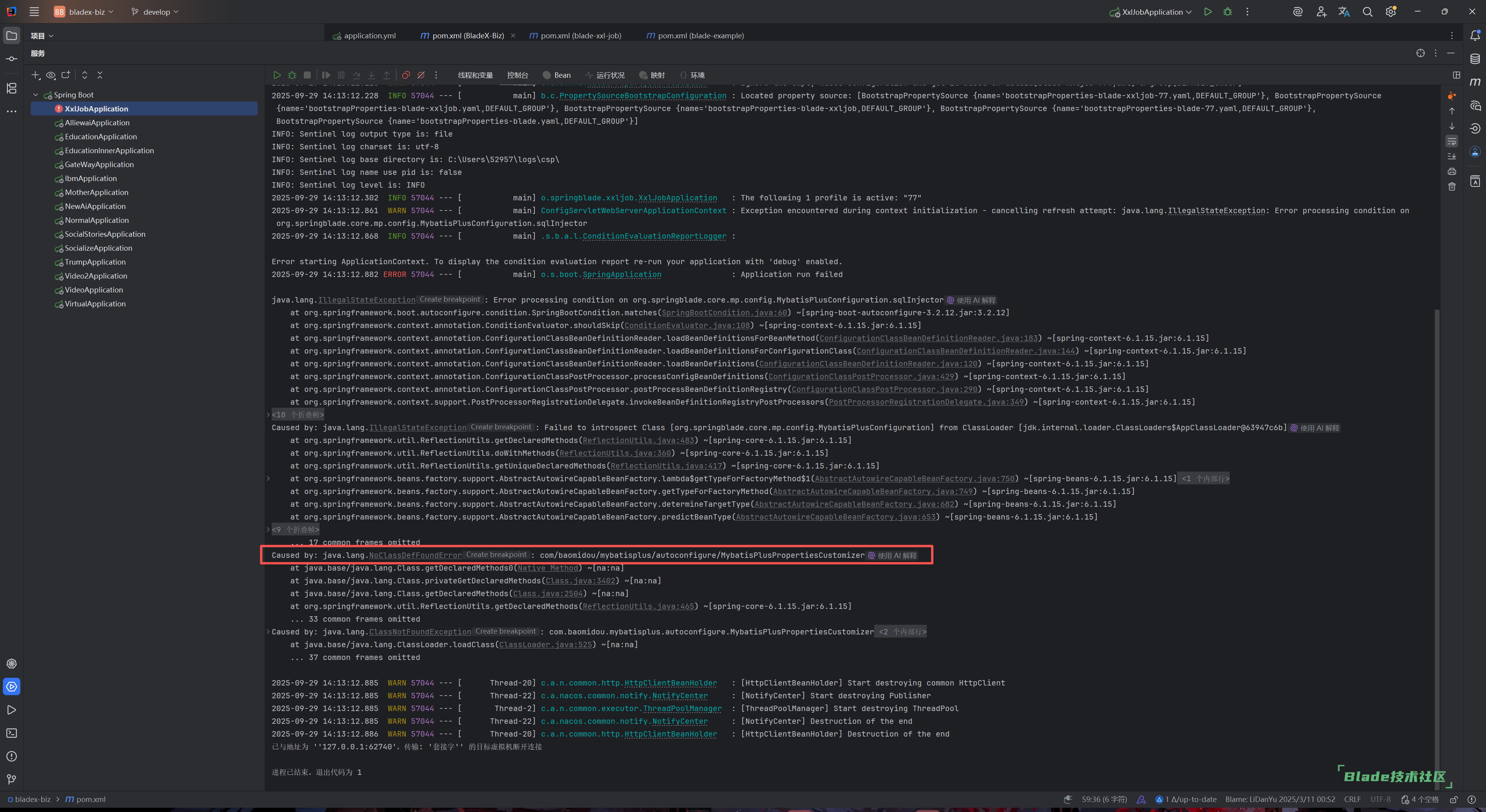Viewport: 1486px width, 812px height.
Task: Click View Breakpoints red circles icon
Action: [406, 75]
